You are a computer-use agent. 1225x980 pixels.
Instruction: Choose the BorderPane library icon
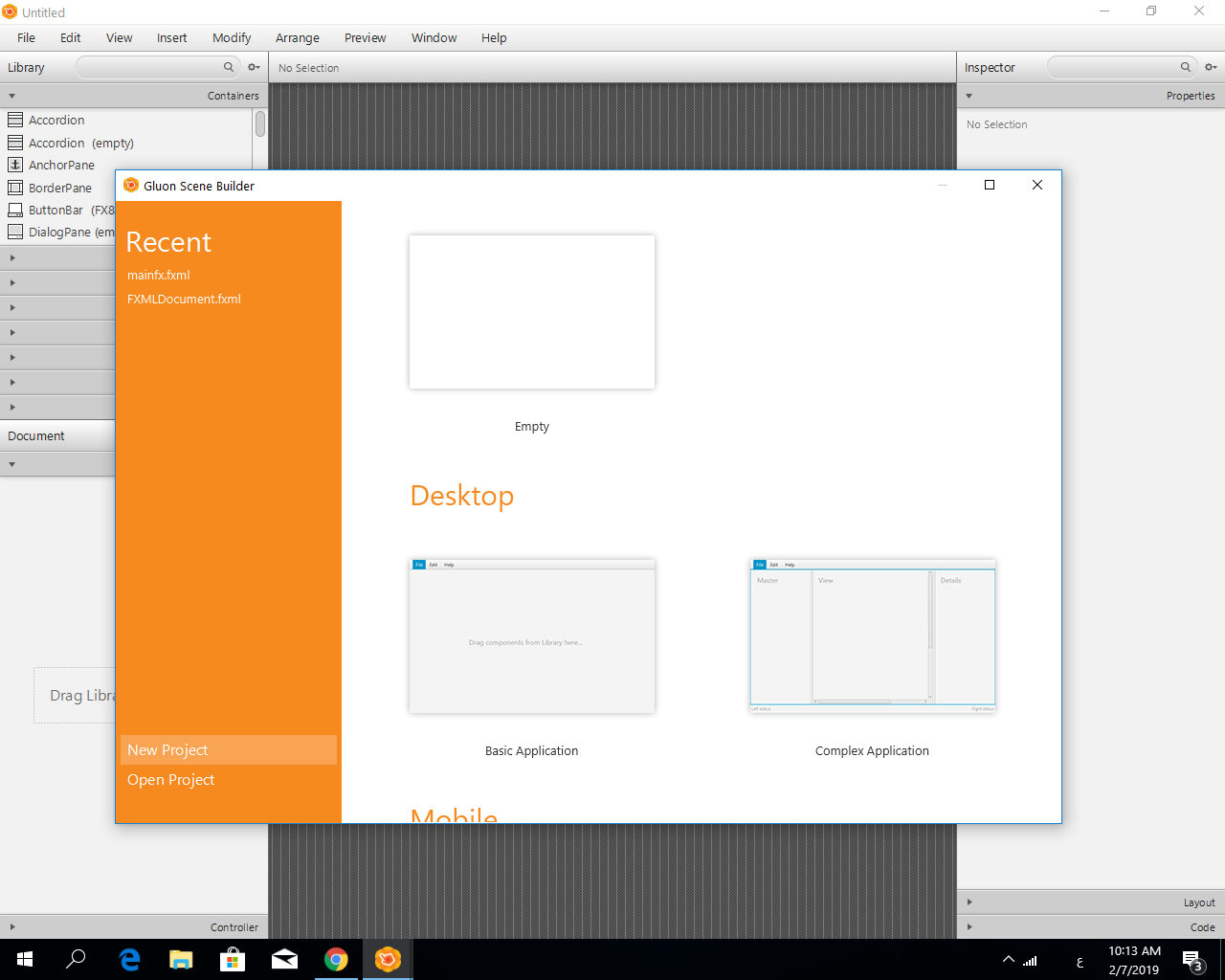[15, 188]
